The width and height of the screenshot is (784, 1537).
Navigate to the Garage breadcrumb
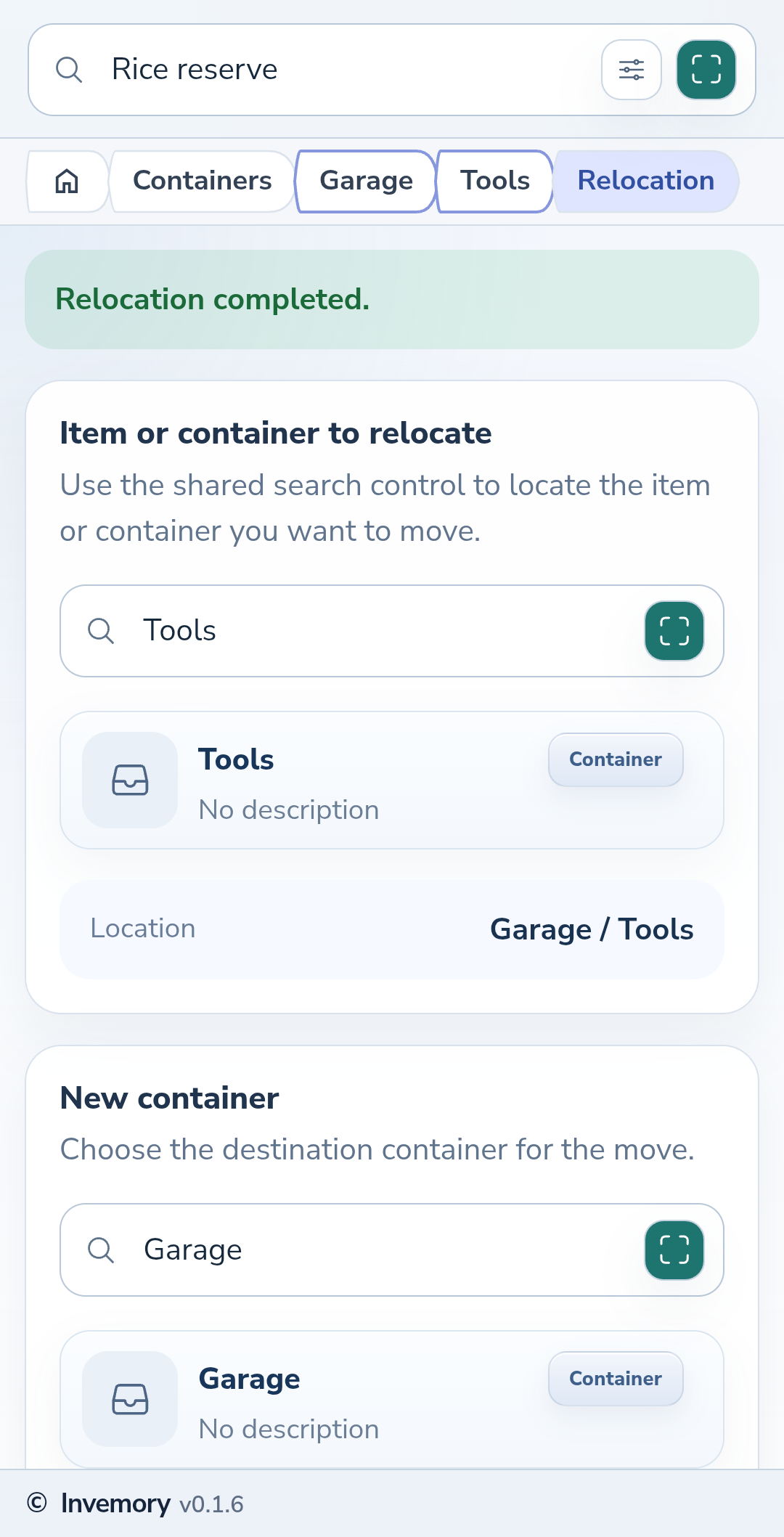tap(366, 181)
